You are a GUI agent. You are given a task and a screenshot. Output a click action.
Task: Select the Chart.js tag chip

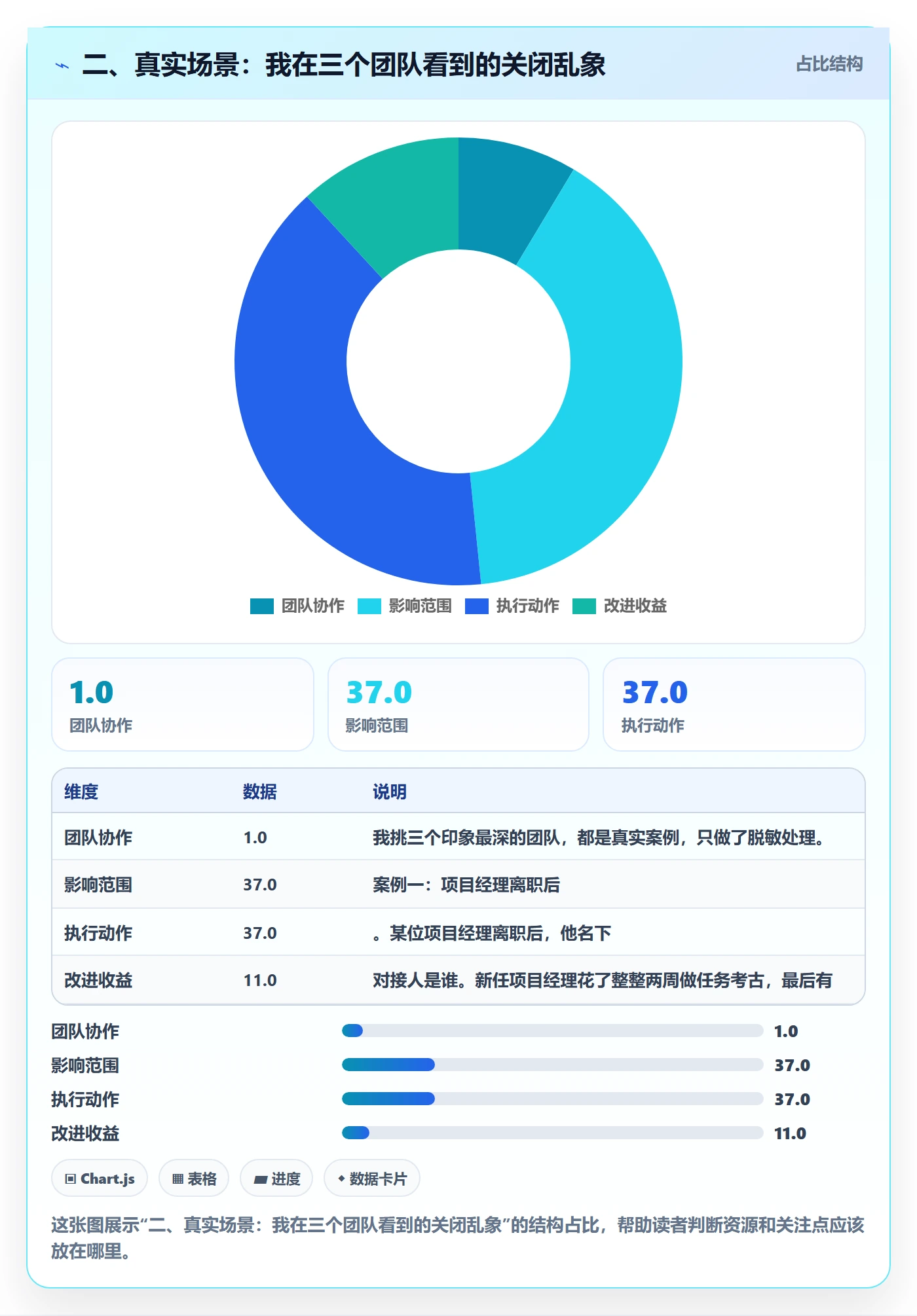[100, 1179]
